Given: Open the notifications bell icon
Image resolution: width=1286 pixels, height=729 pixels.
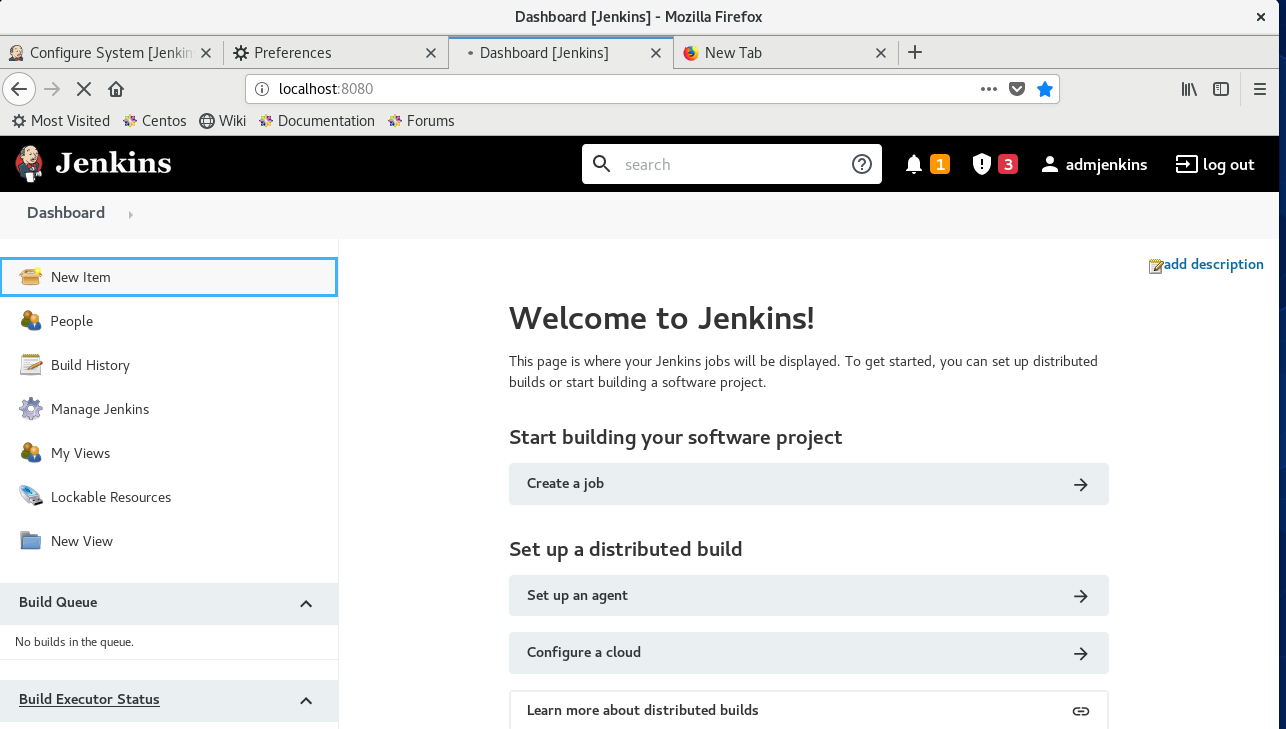Looking at the screenshot, I should [x=914, y=164].
